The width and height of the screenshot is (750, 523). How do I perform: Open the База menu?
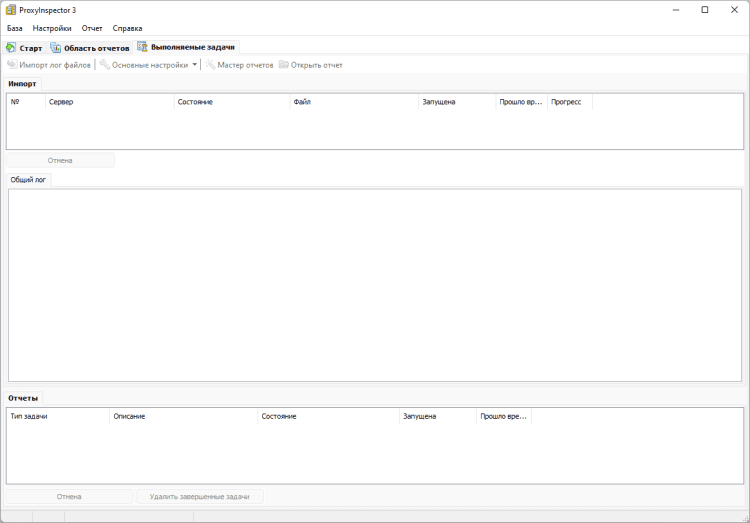coord(14,28)
